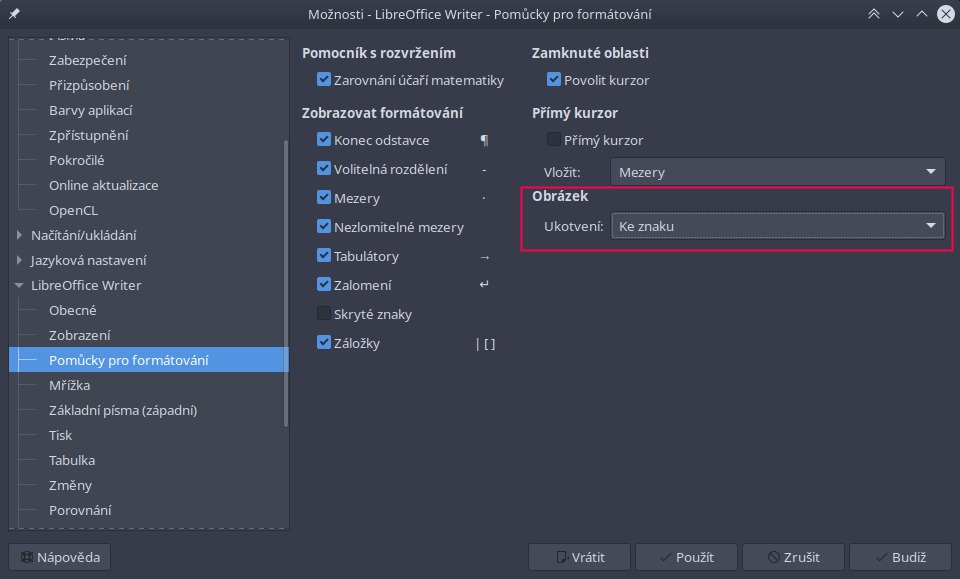Select Jazyková nastavení category label

coord(89,260)
